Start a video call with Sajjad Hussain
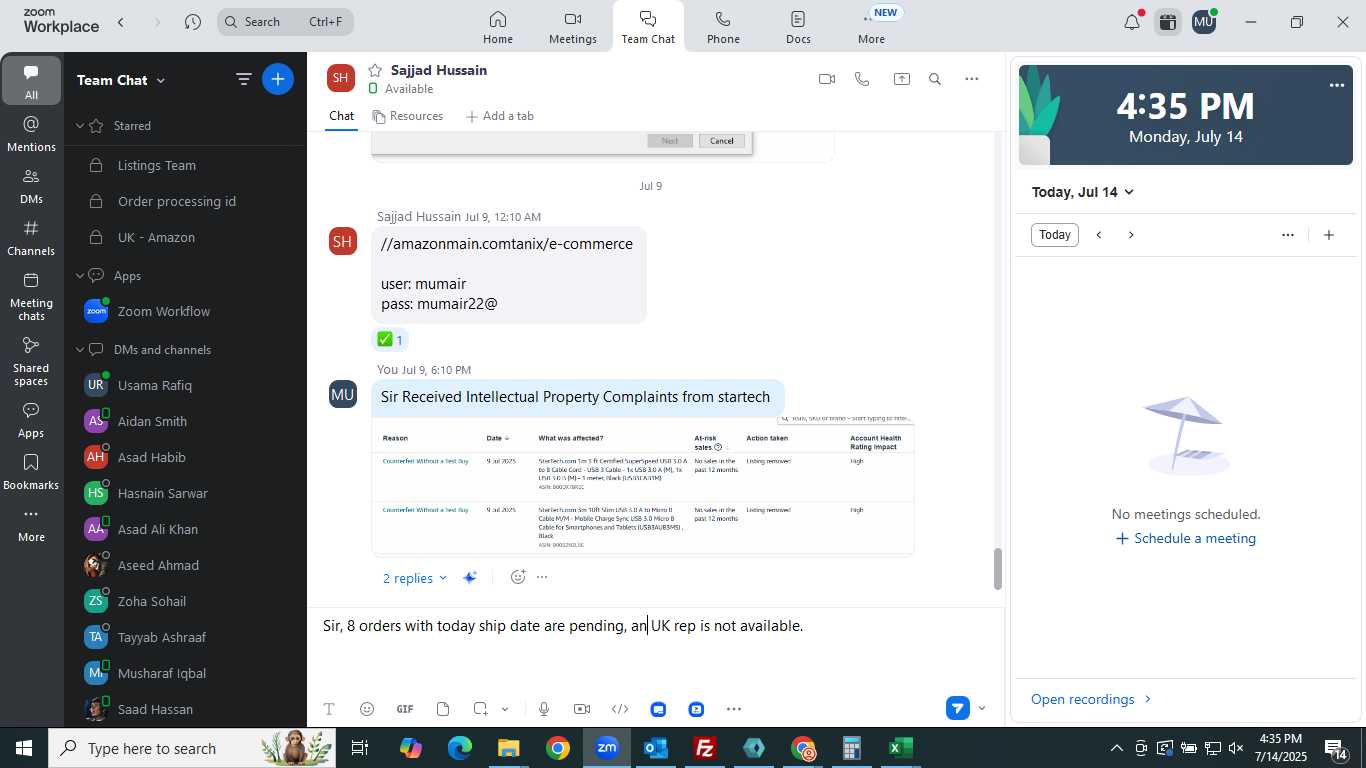 pyautogui.click(x=827, y=79)
